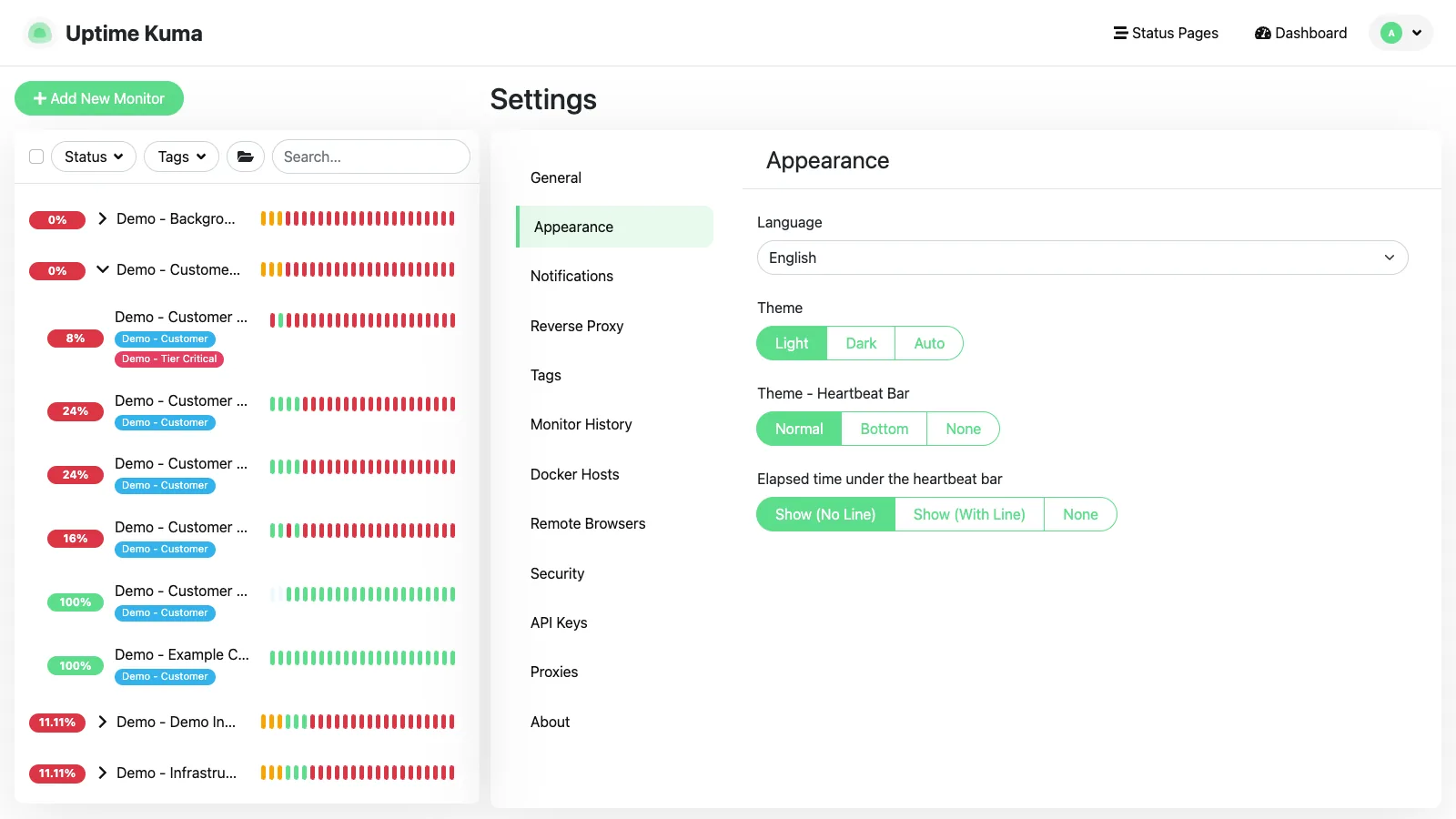Expand the Demo - Demo In... group

(x=103, y=722)
